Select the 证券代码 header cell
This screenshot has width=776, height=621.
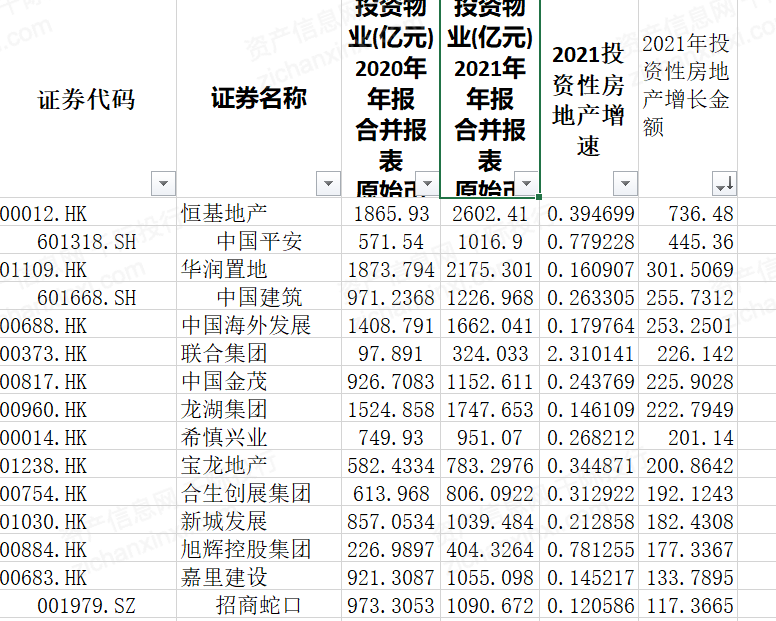[88, 98]
